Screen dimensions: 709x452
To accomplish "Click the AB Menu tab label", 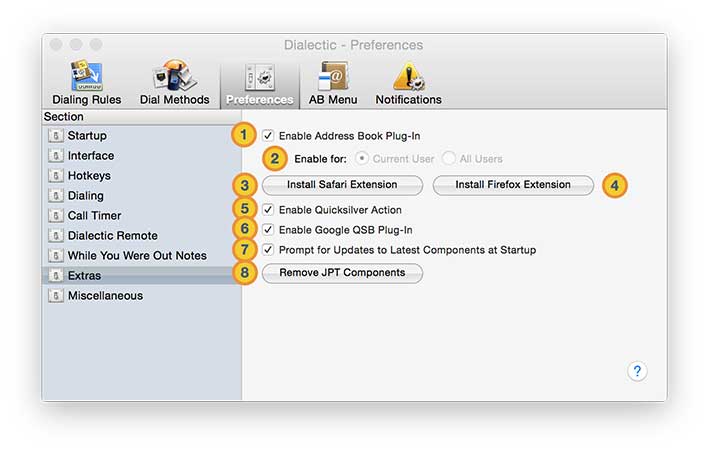I will pos(333,100).
